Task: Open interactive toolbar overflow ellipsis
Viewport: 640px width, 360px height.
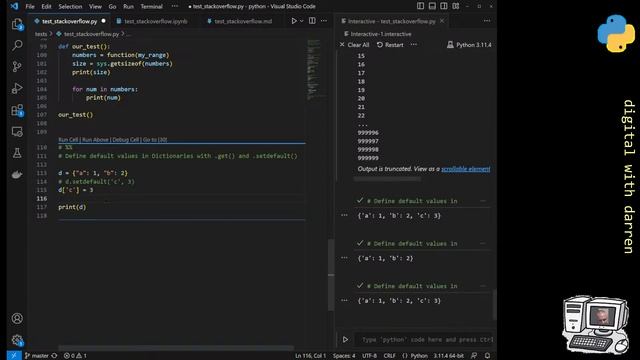Action: tap(414, 45)
